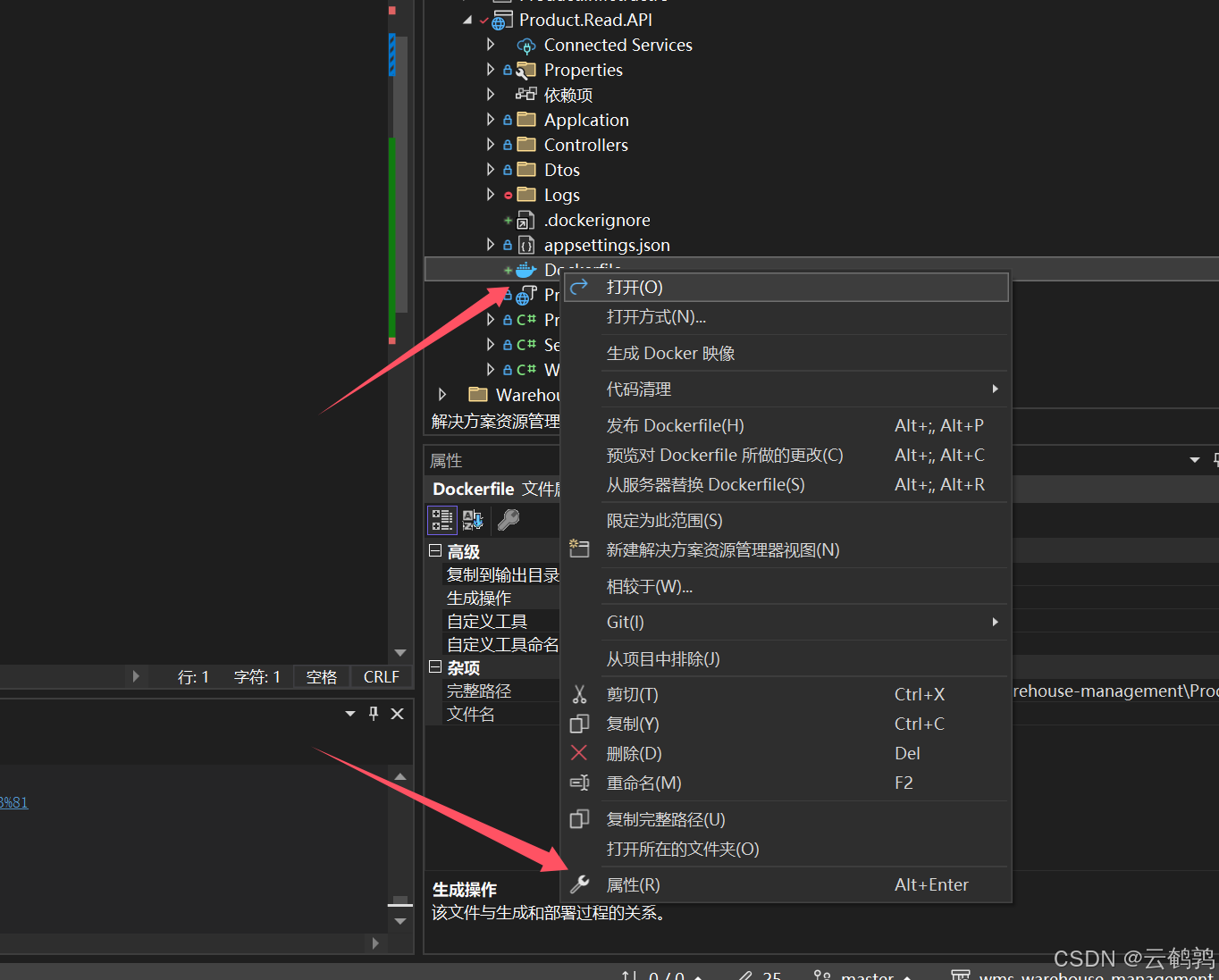Click the CSDN @云鹤鹑 watermark link
The image size is (1219, 980).
pyautogui.click(x=1133, y=958)
